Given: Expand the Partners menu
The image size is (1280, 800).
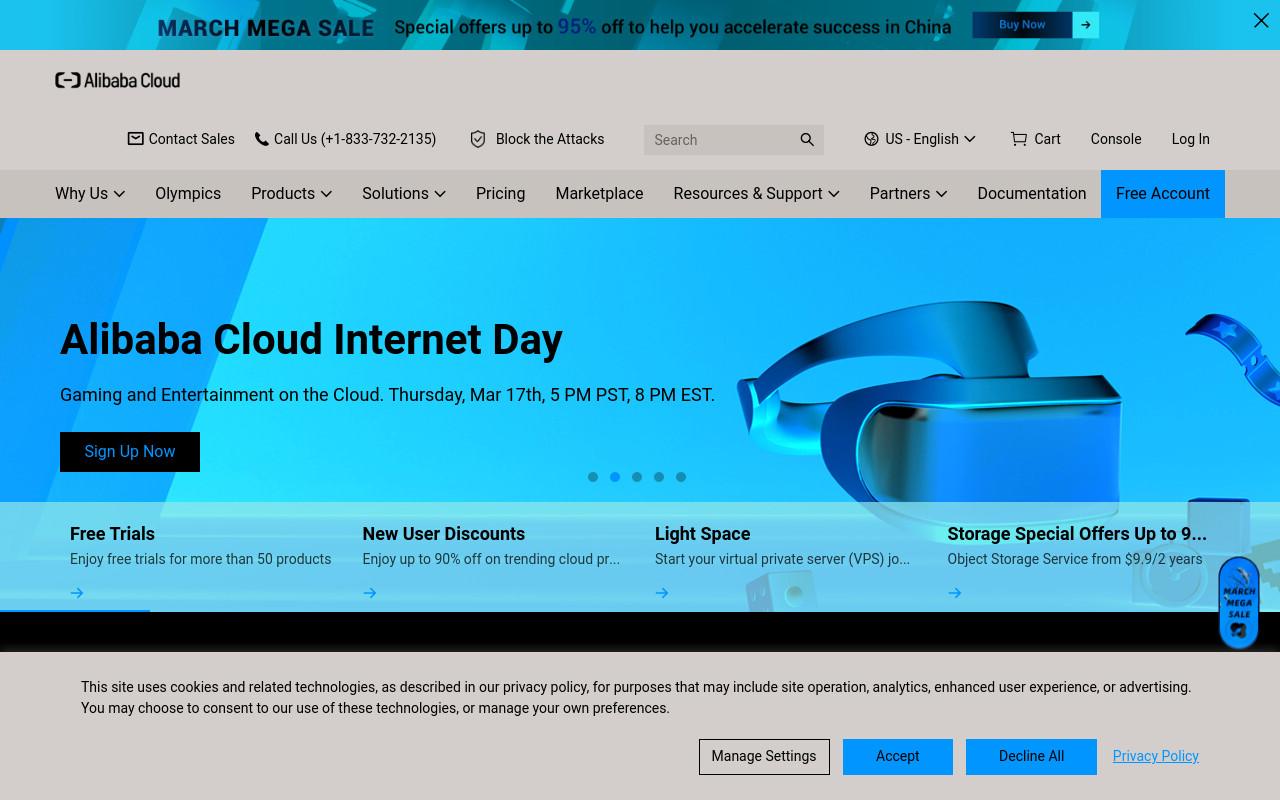Looking at the screenshot, I should [908, 194].
